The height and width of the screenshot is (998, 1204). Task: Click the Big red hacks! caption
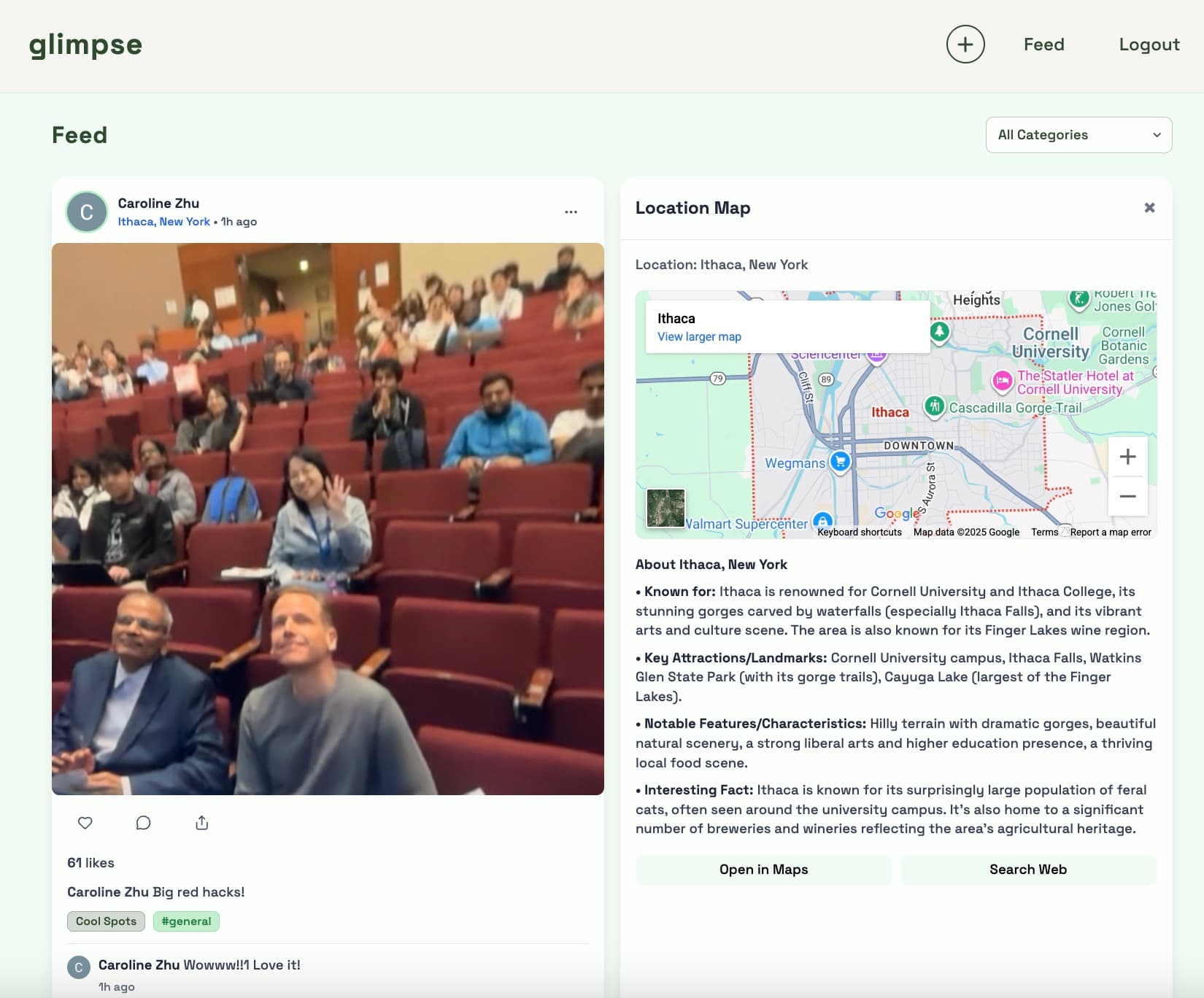coord(198,892)
